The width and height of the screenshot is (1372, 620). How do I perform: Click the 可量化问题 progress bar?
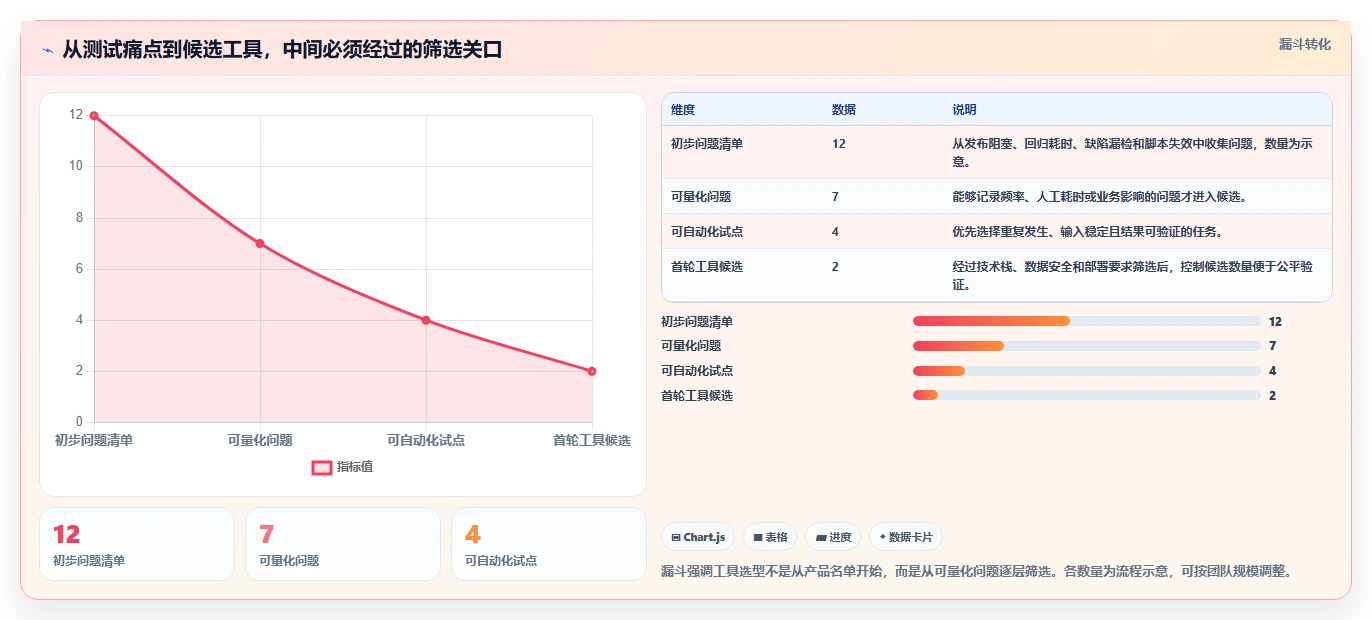(x=1086, y=346)
